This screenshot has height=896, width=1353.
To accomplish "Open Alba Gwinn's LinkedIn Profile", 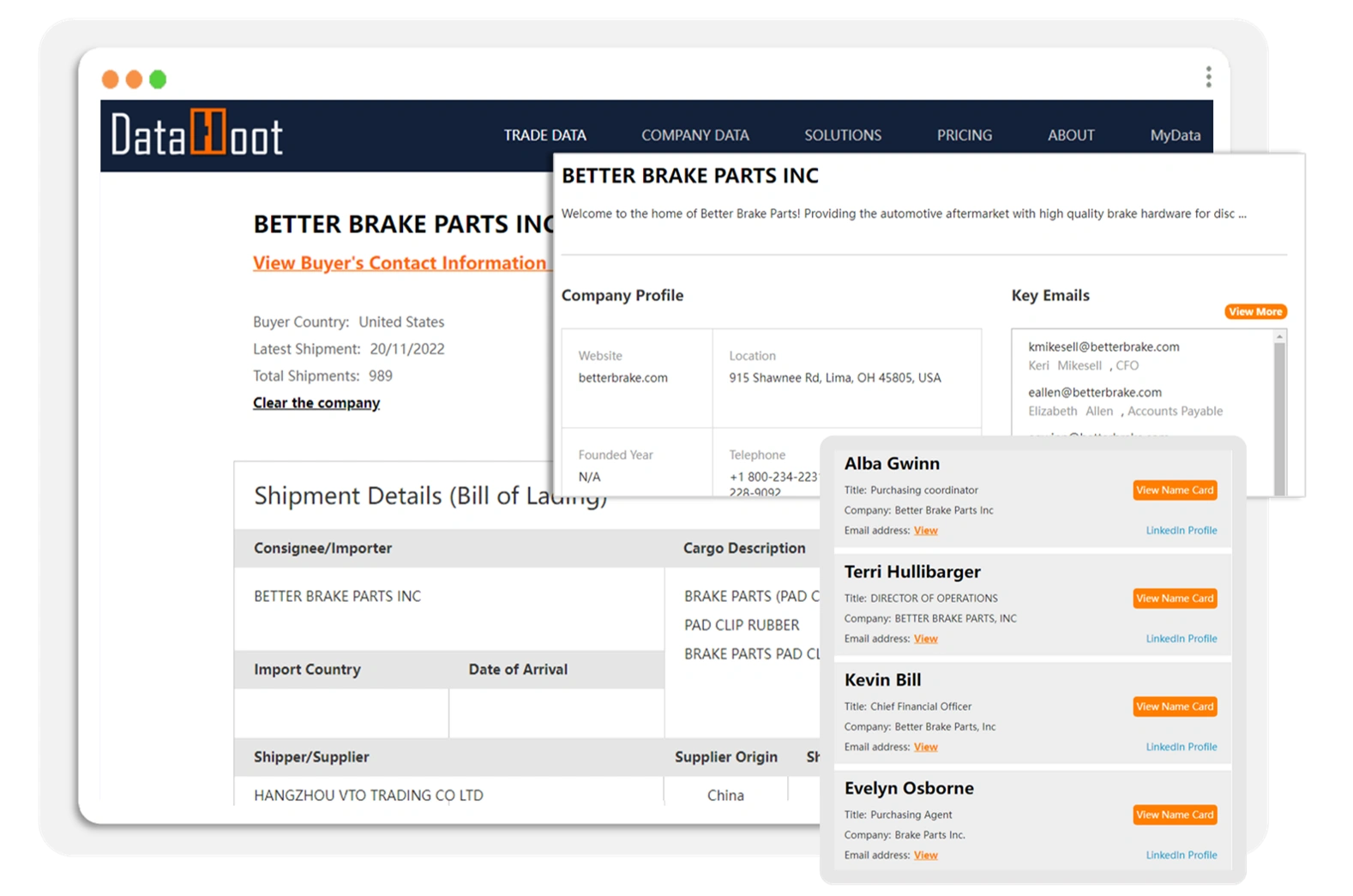I will [1181, 531].
